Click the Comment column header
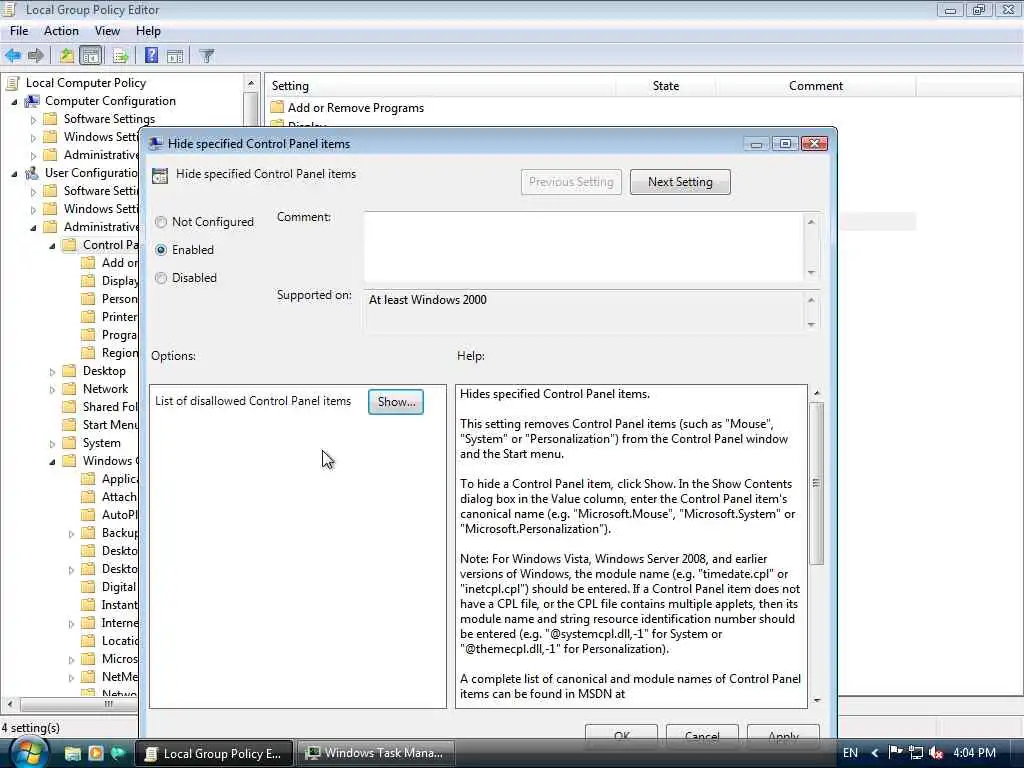This screenshot has height=768, width=1024. coord(816,86)
